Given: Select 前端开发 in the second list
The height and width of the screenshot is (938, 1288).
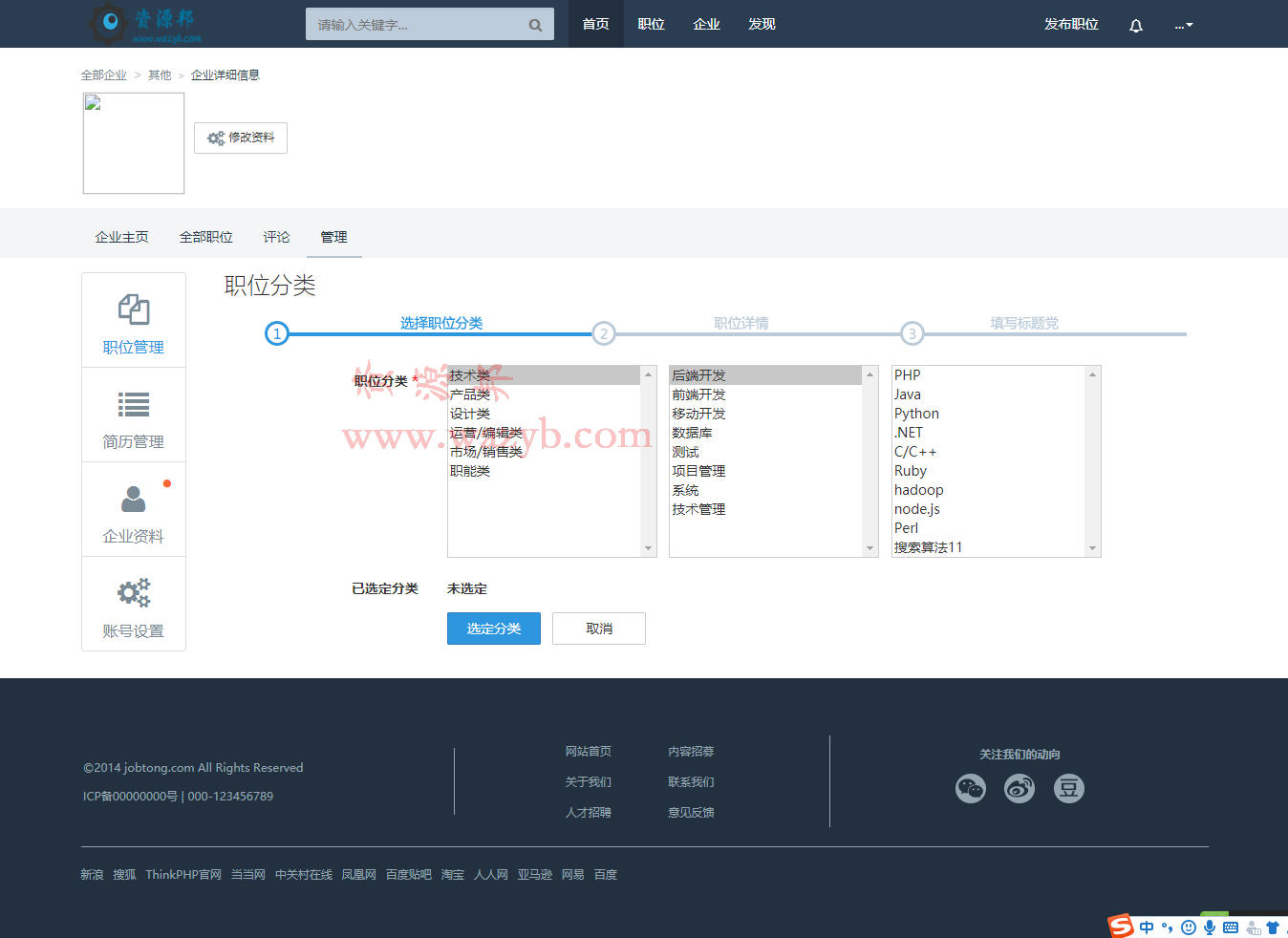Looking at the screenshot, I should tap(766, 394).
